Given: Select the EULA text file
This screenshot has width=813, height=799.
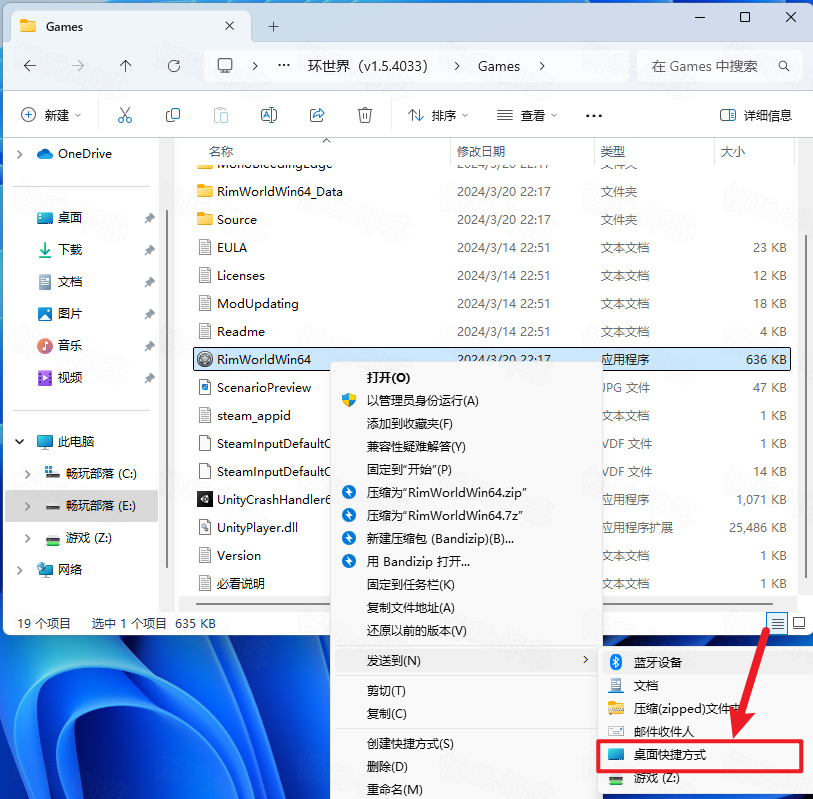Looking at the screenshot, I should [492, 247].
